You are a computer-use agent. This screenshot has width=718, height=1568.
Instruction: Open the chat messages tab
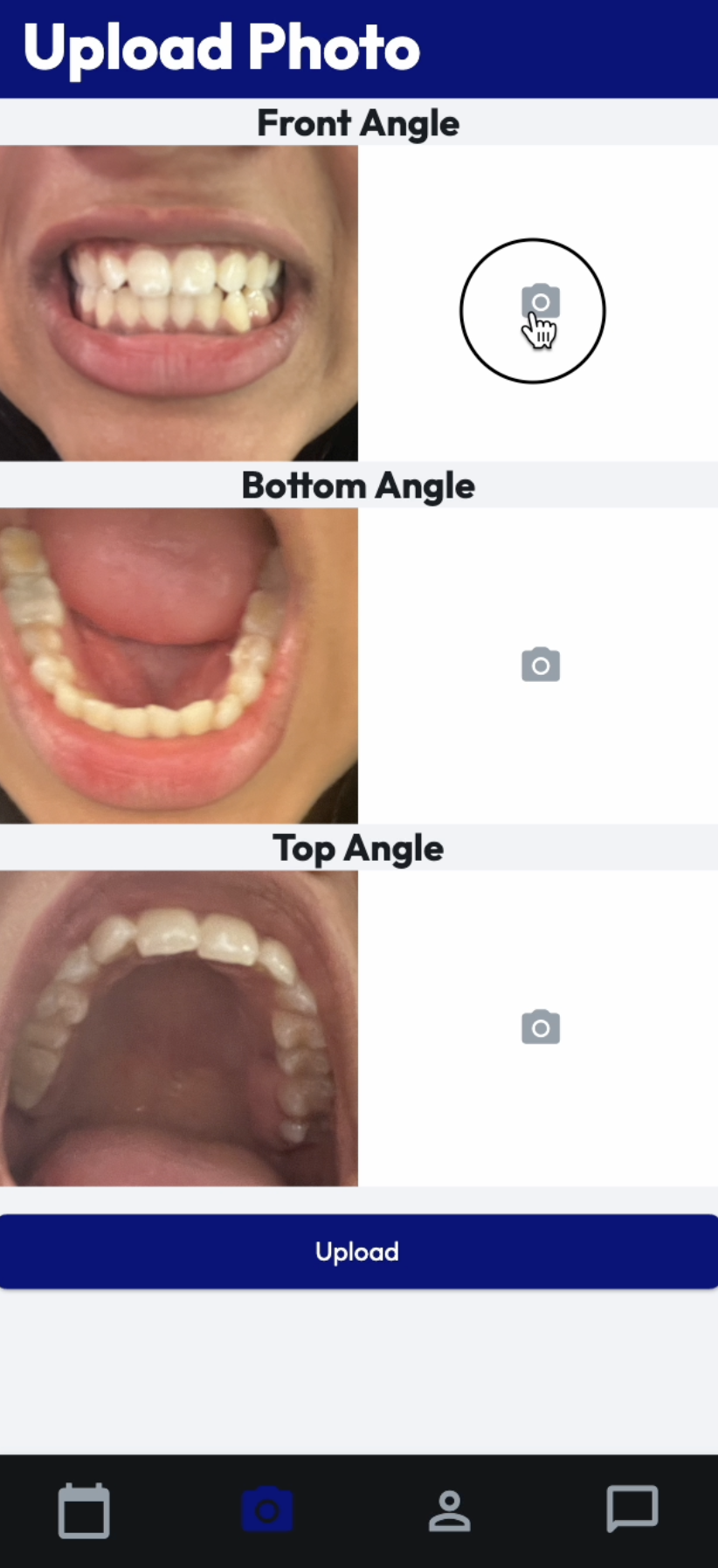pos(632,1509)
